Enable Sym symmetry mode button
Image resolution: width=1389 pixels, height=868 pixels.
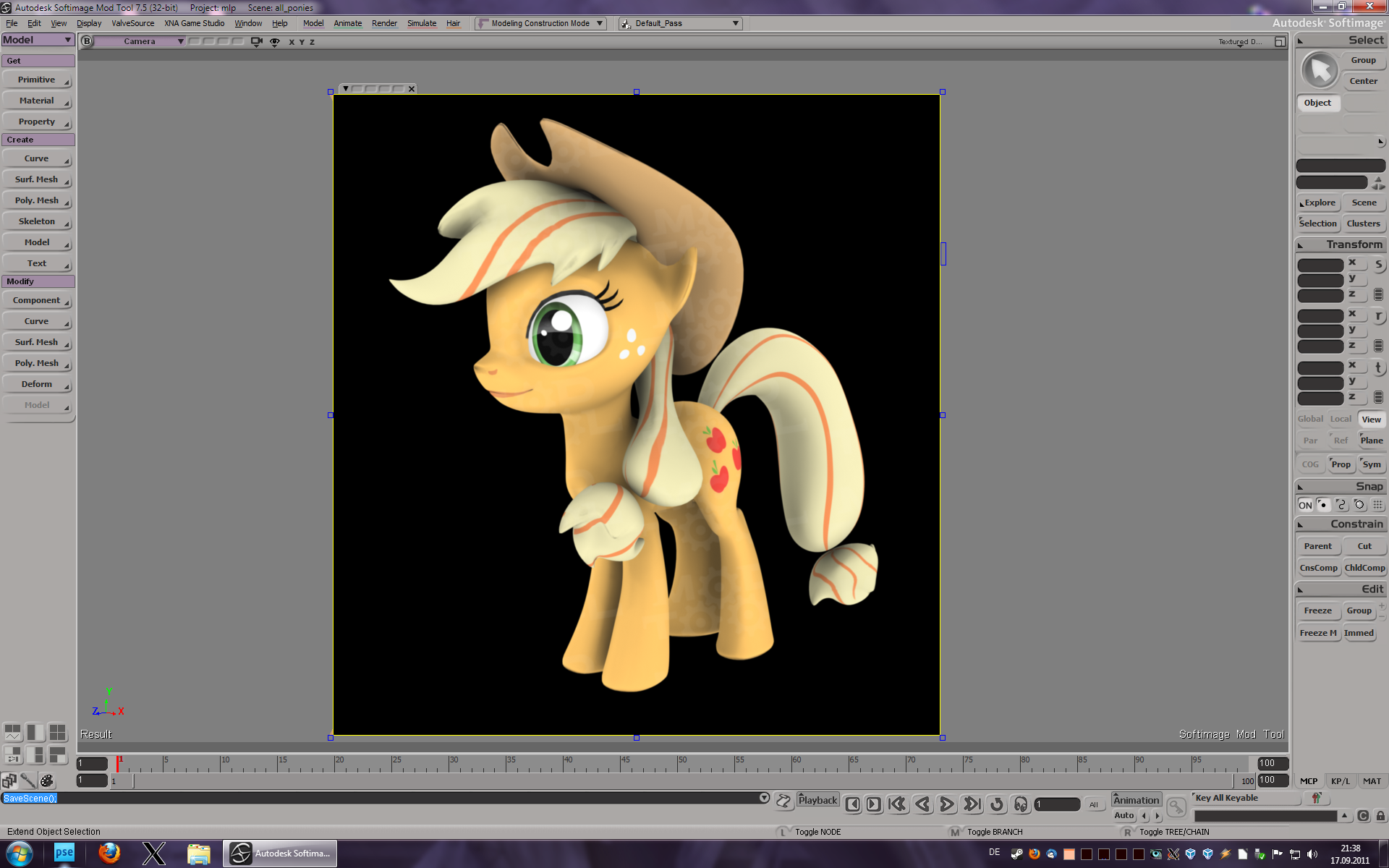click(1372, 464)
